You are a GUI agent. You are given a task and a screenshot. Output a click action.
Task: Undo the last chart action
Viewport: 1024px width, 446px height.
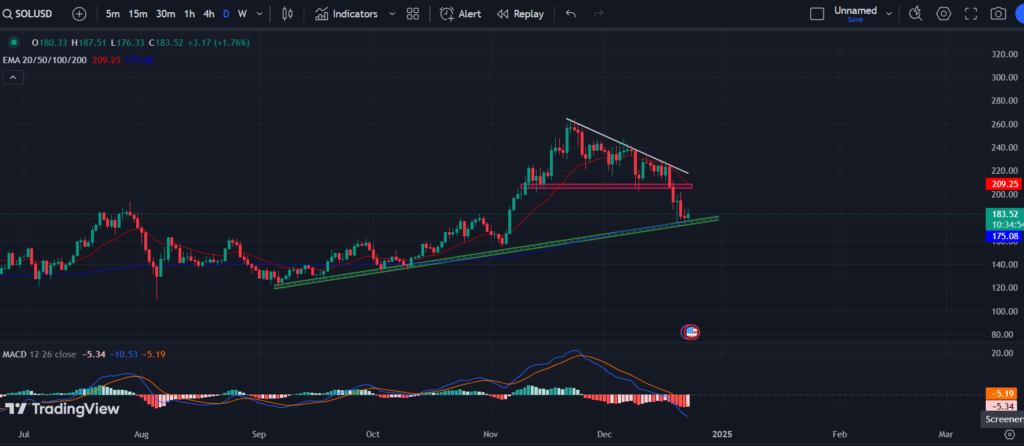pos(571,14)
